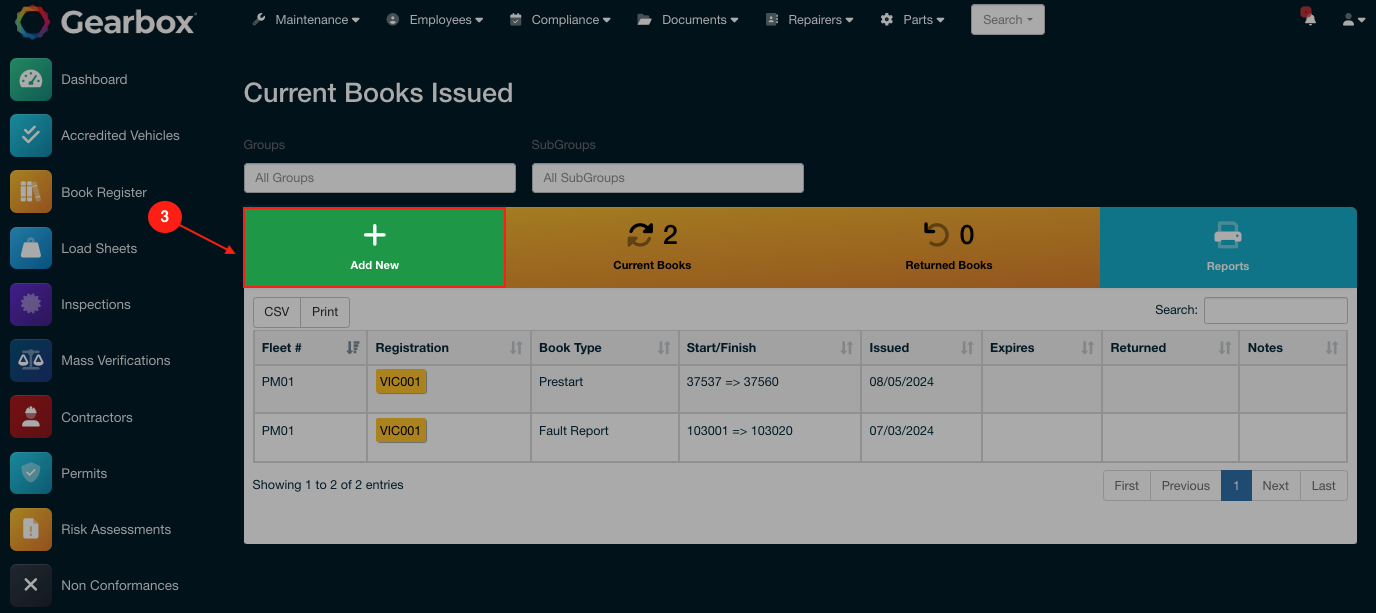The width and height of the screenshot is (1376, 613).
Task: Open the Mass Verifications scales icon
Action: [31, 361]
